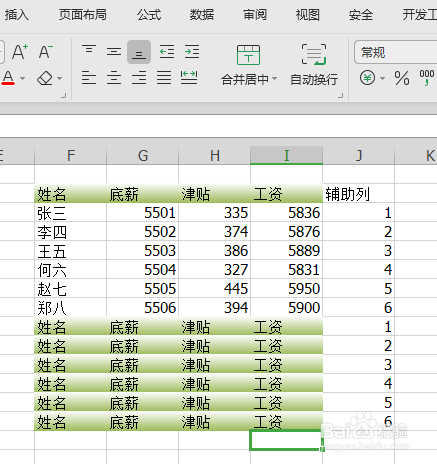Apply thousands separator style
This screenshot has width=437, height=464.
pos(427,78)
